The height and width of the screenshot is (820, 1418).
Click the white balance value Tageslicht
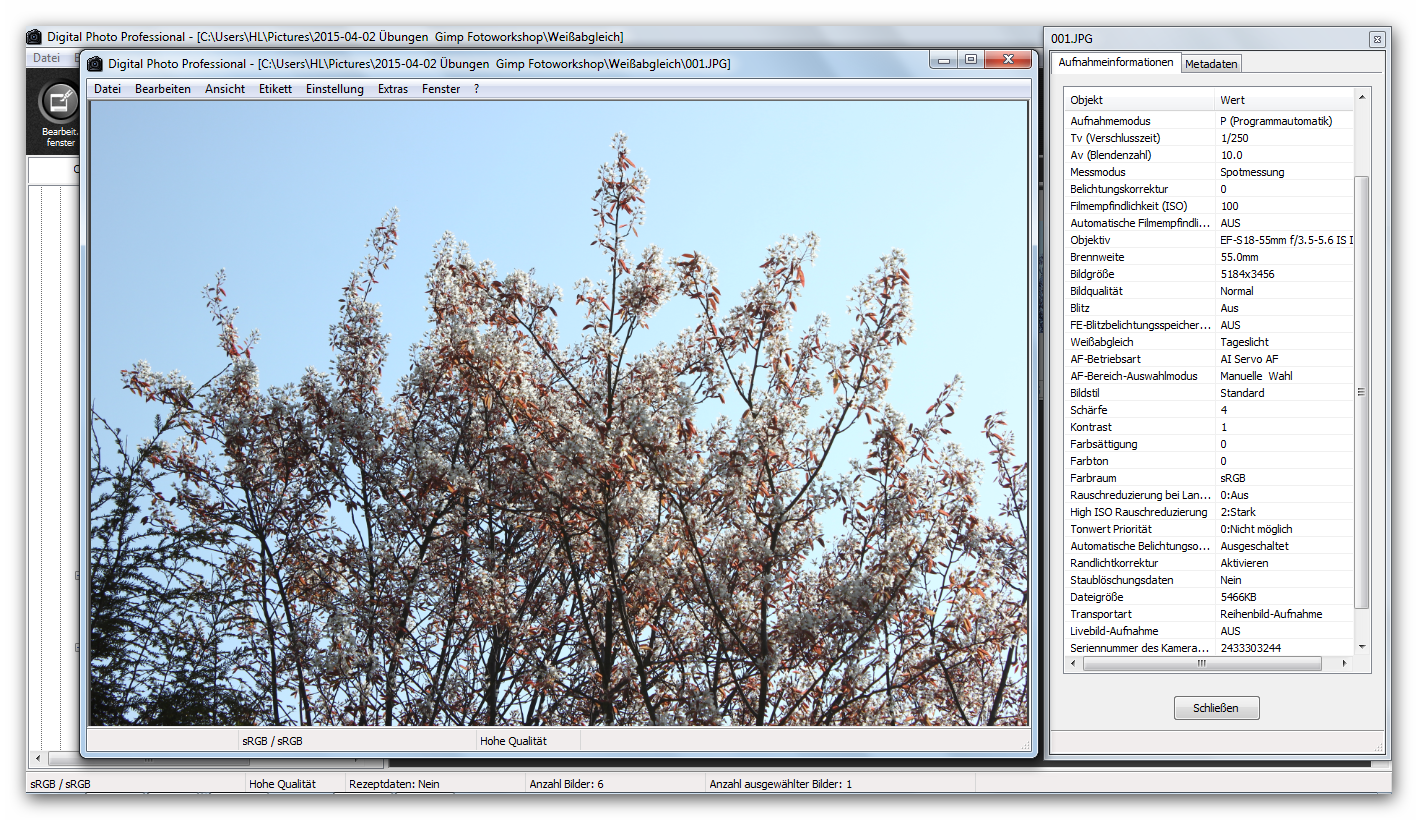(1246, 342)
